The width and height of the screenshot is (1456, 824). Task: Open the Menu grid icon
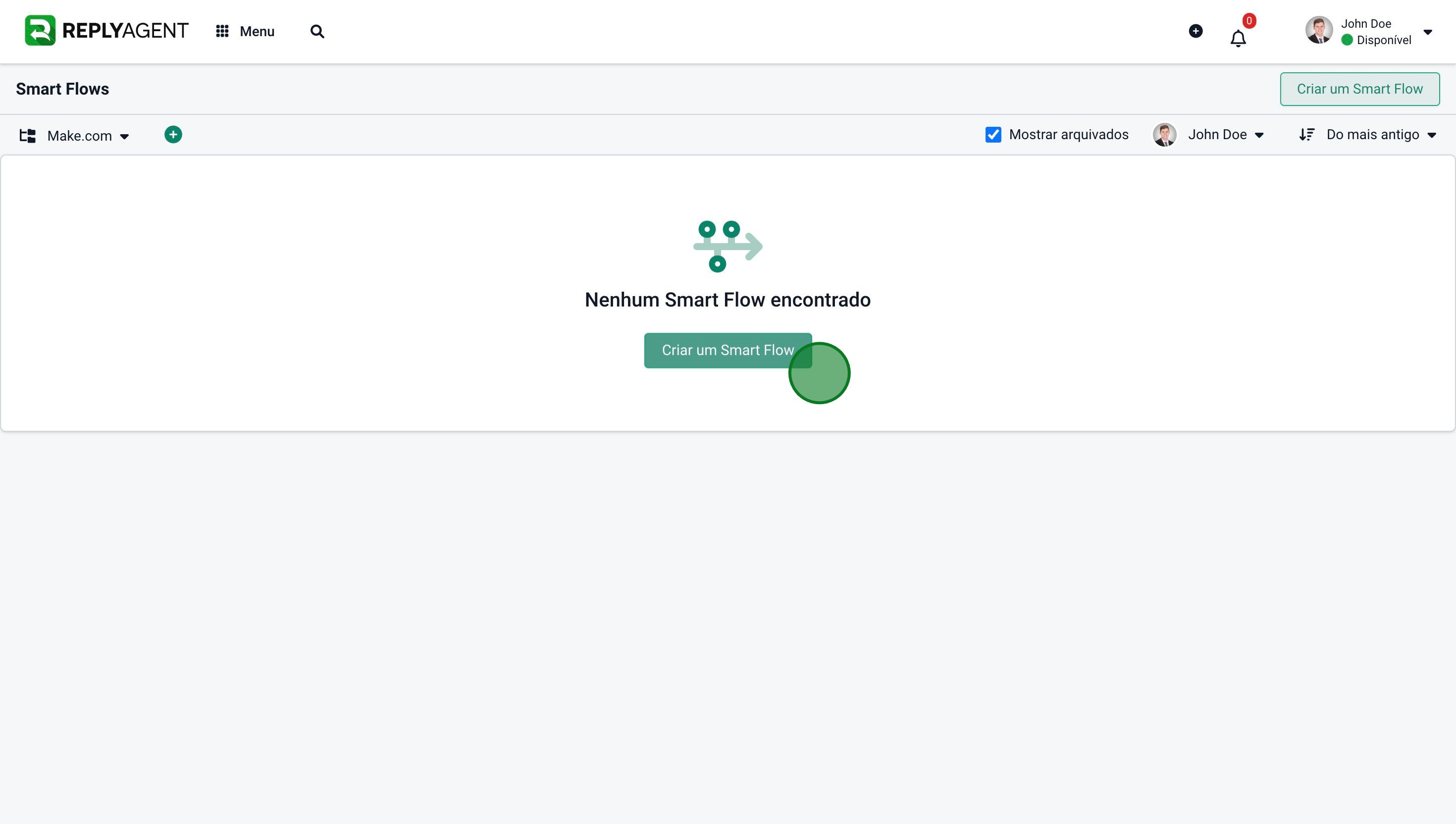pos(222,31)
